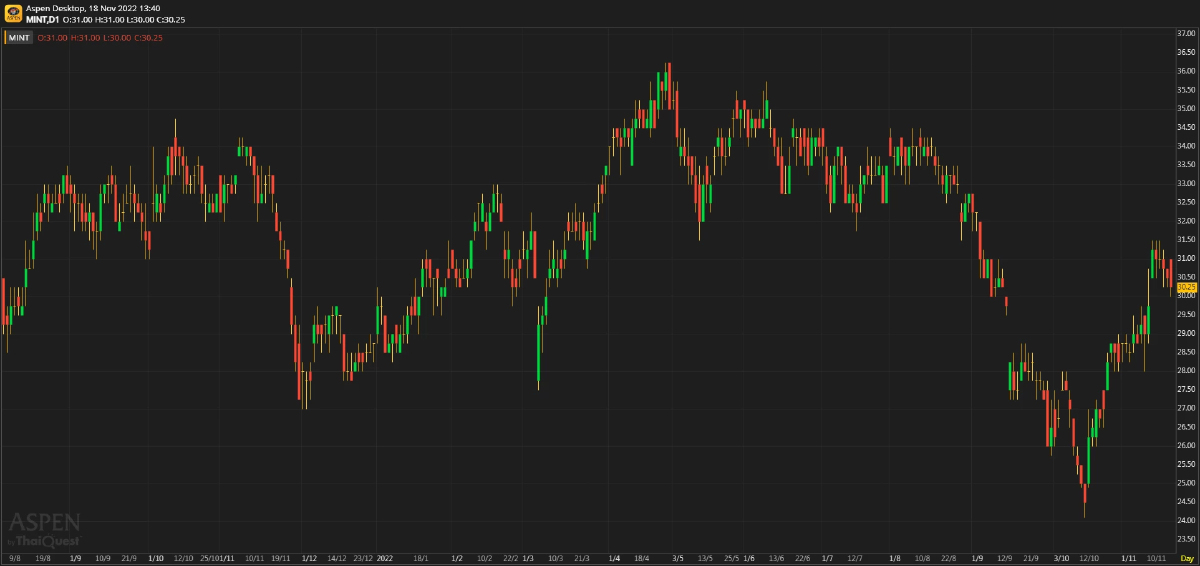The height and width of the screenshot is (566, 1200).
Task: Click the 33.00 level on price axis
Action: click(1187, 184)
